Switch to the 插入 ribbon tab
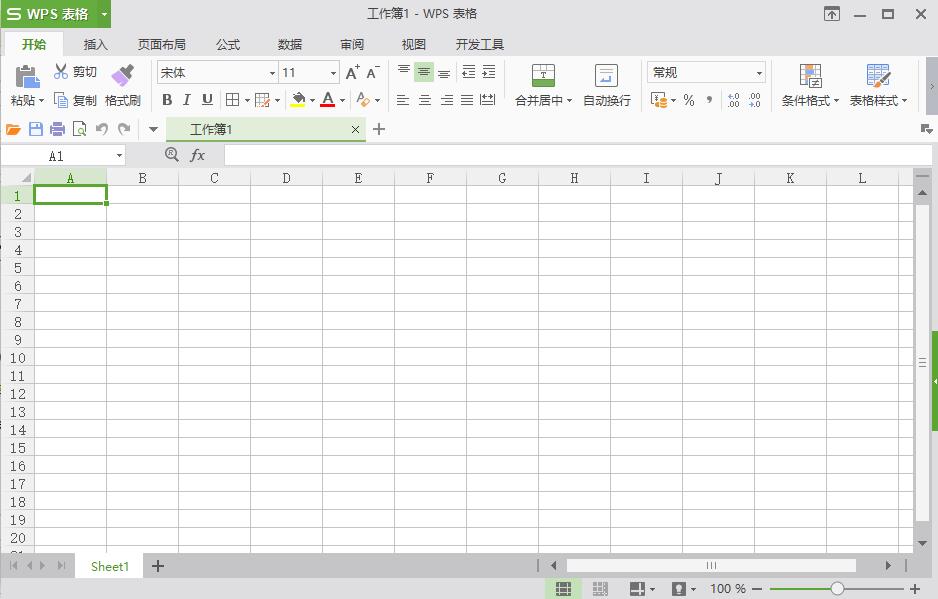 coord(95,44)
